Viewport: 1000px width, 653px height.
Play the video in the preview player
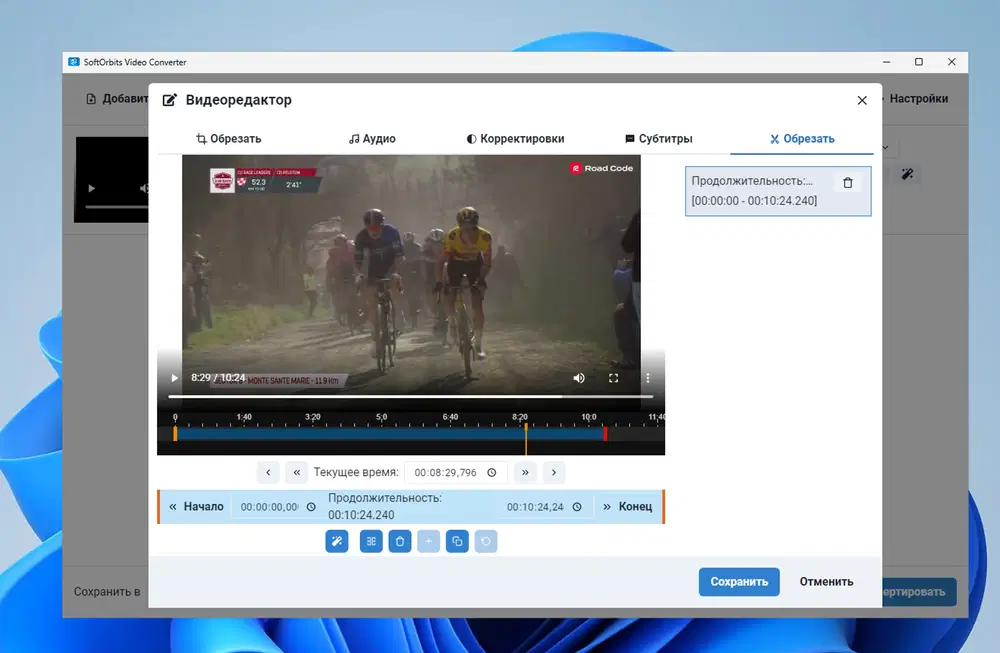tap(174, 378)
